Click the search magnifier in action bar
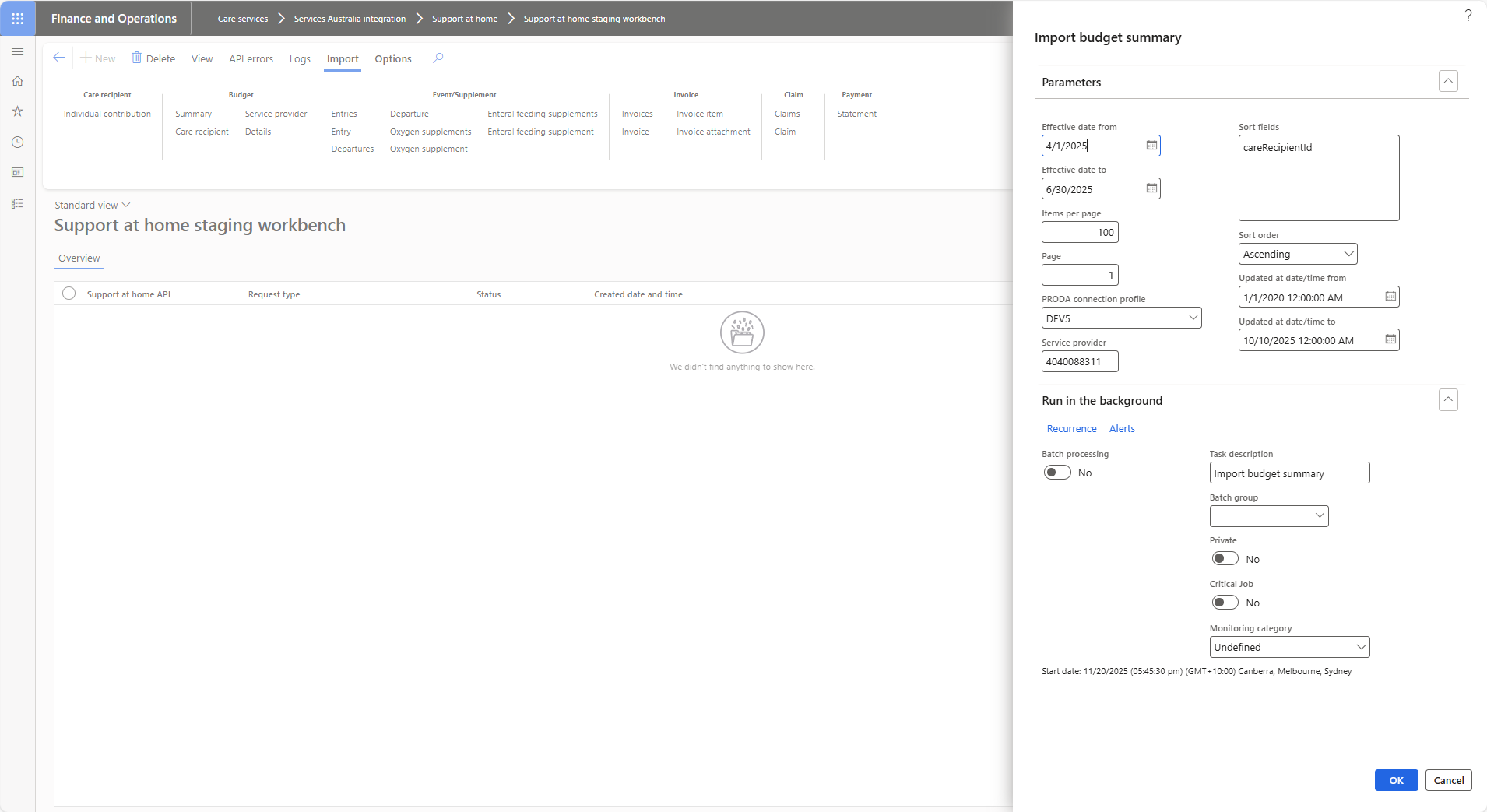This screenshot has height=812, width=1487. pos(438,58)
